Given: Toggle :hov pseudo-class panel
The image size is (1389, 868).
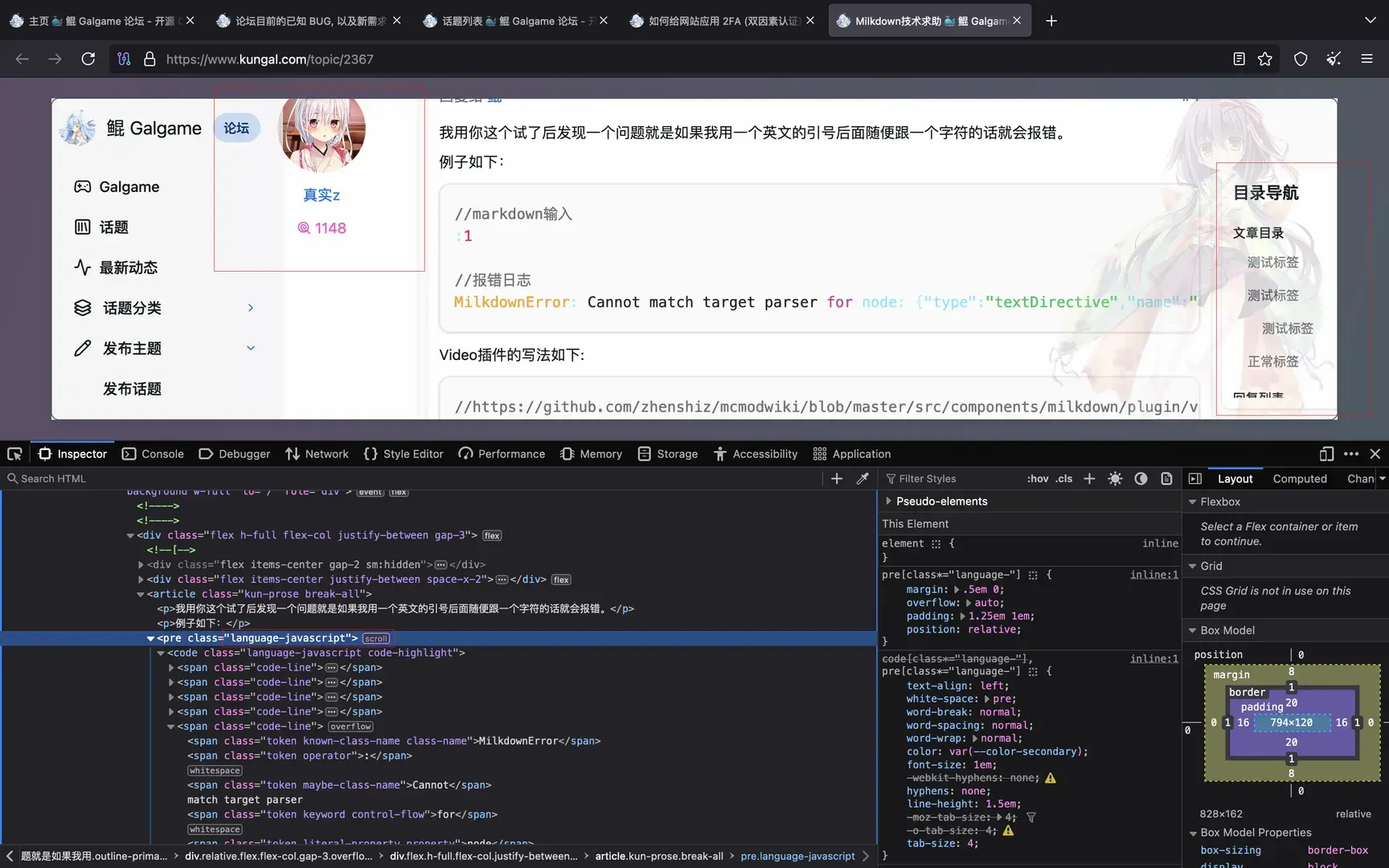Looking at the screenshot, I should (1038, 478).
